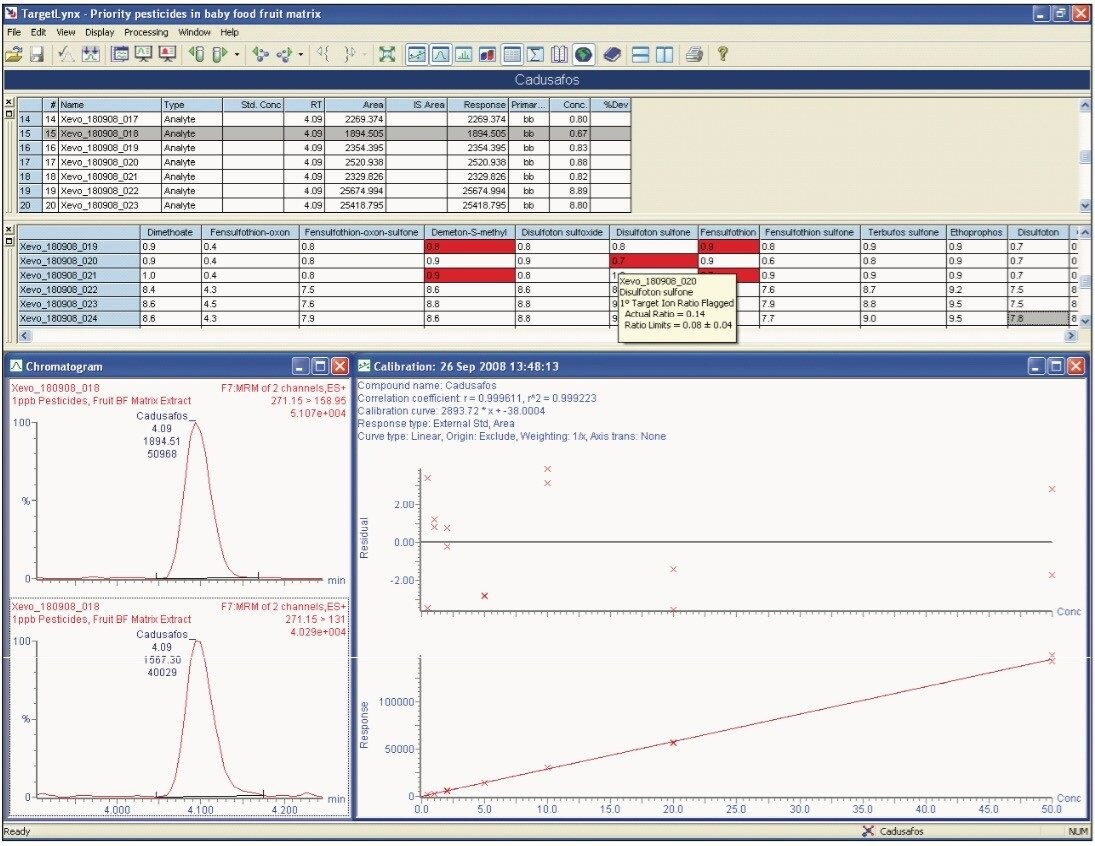Click the Conc. column header

(574, 104)
